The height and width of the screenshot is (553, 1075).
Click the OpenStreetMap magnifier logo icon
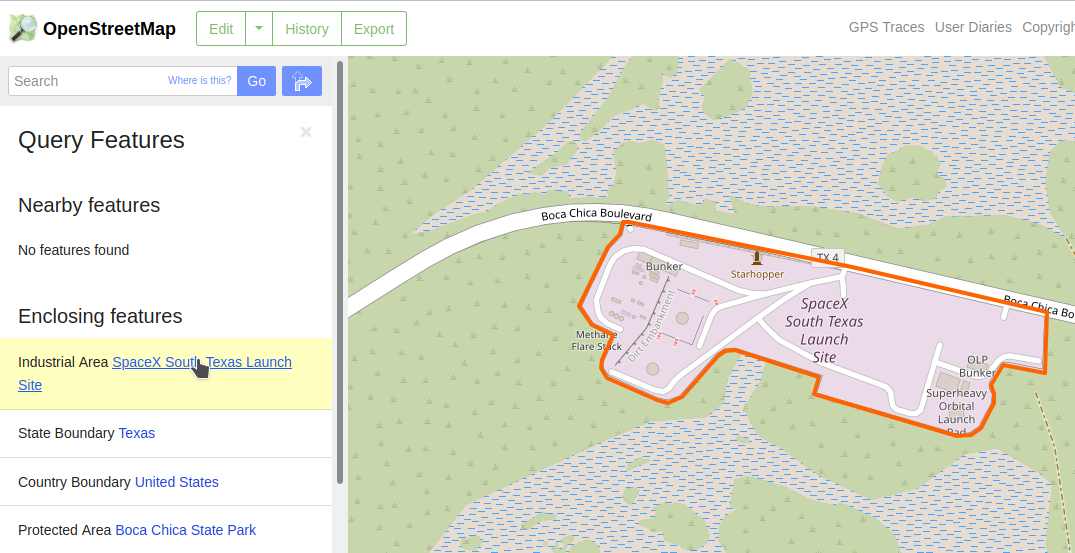point(23,28)
